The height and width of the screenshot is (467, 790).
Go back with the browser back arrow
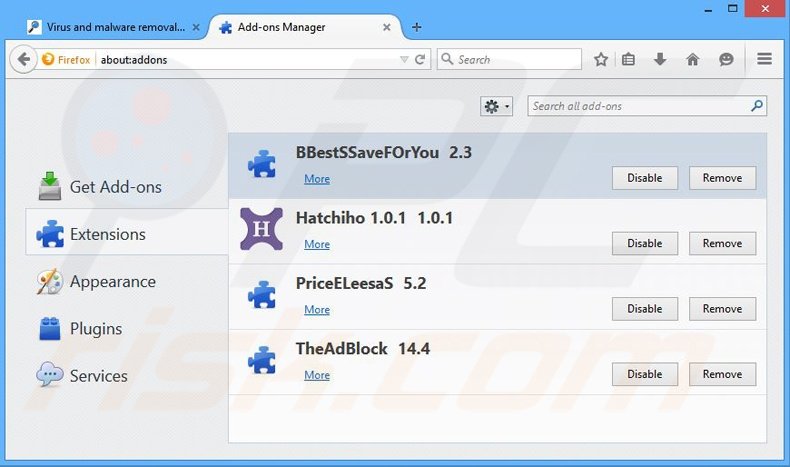[x=23, y=59]
